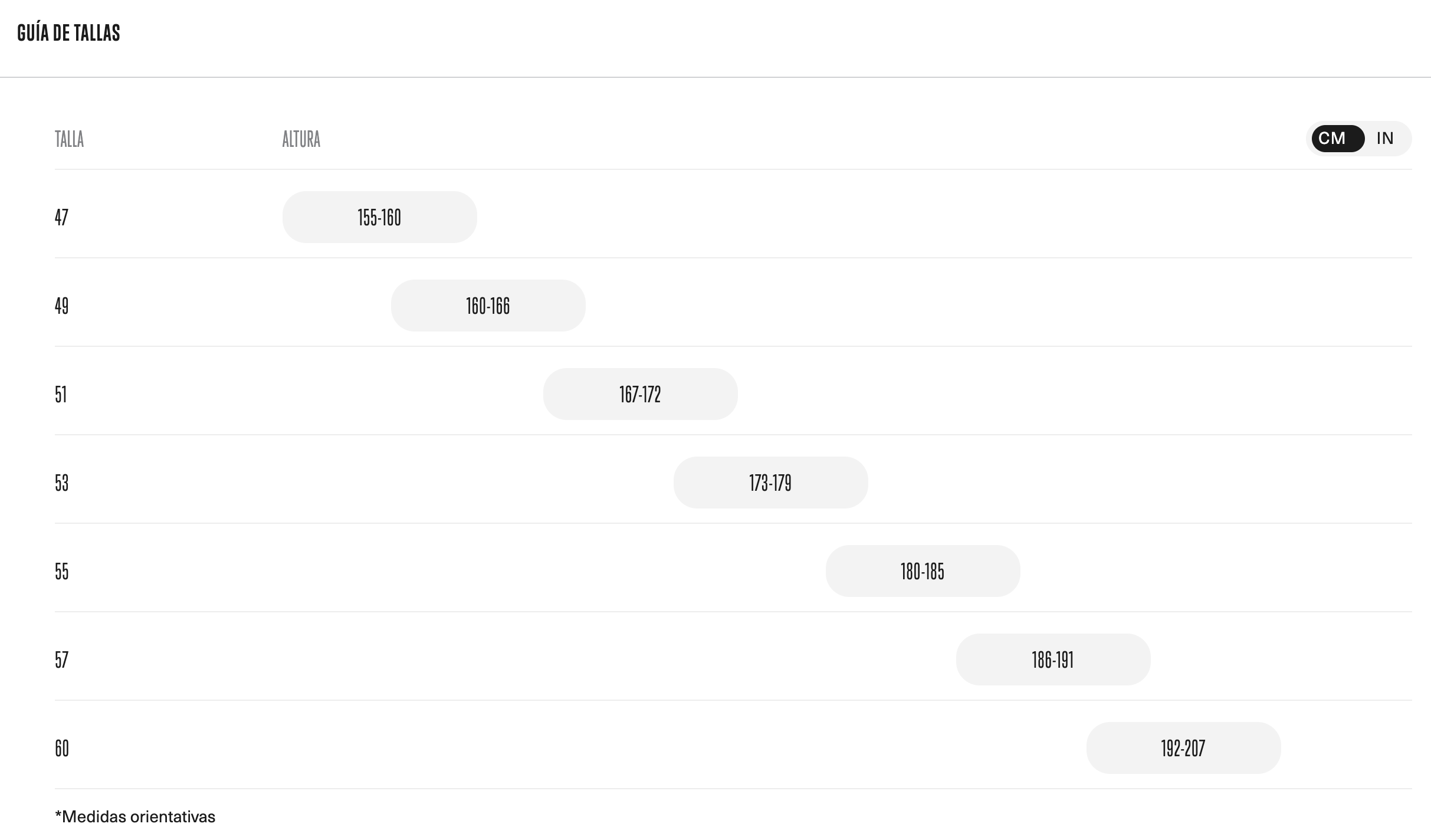Switch units to CM

[1337, 139]
